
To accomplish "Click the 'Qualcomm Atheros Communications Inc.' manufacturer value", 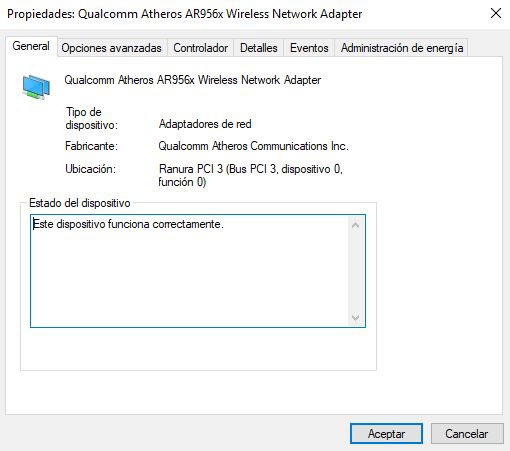I will [253, 146].
